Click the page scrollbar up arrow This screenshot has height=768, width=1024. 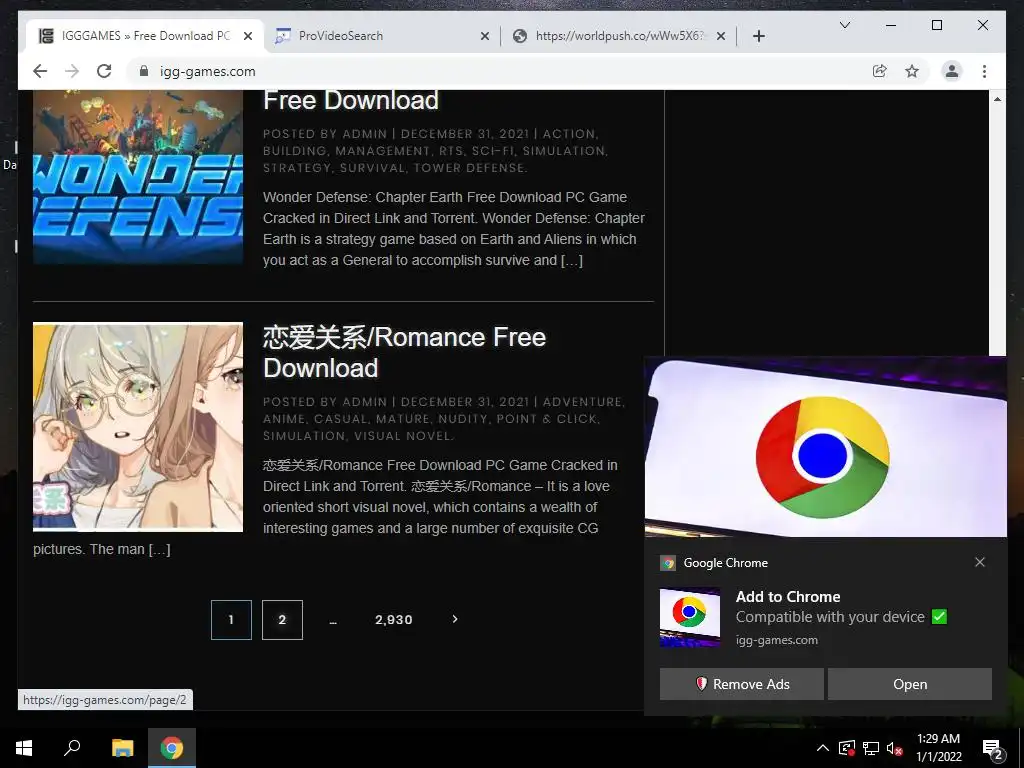pyautogui.click(x=997, y=99)
